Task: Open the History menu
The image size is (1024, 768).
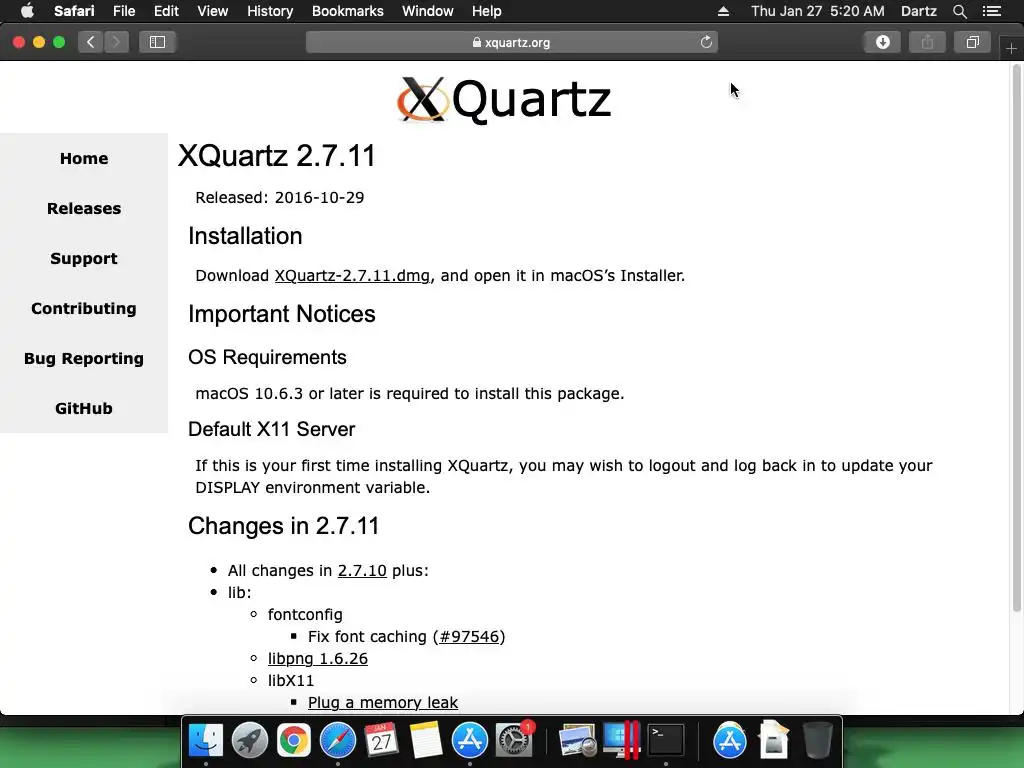Action: [x=270, y=11]
